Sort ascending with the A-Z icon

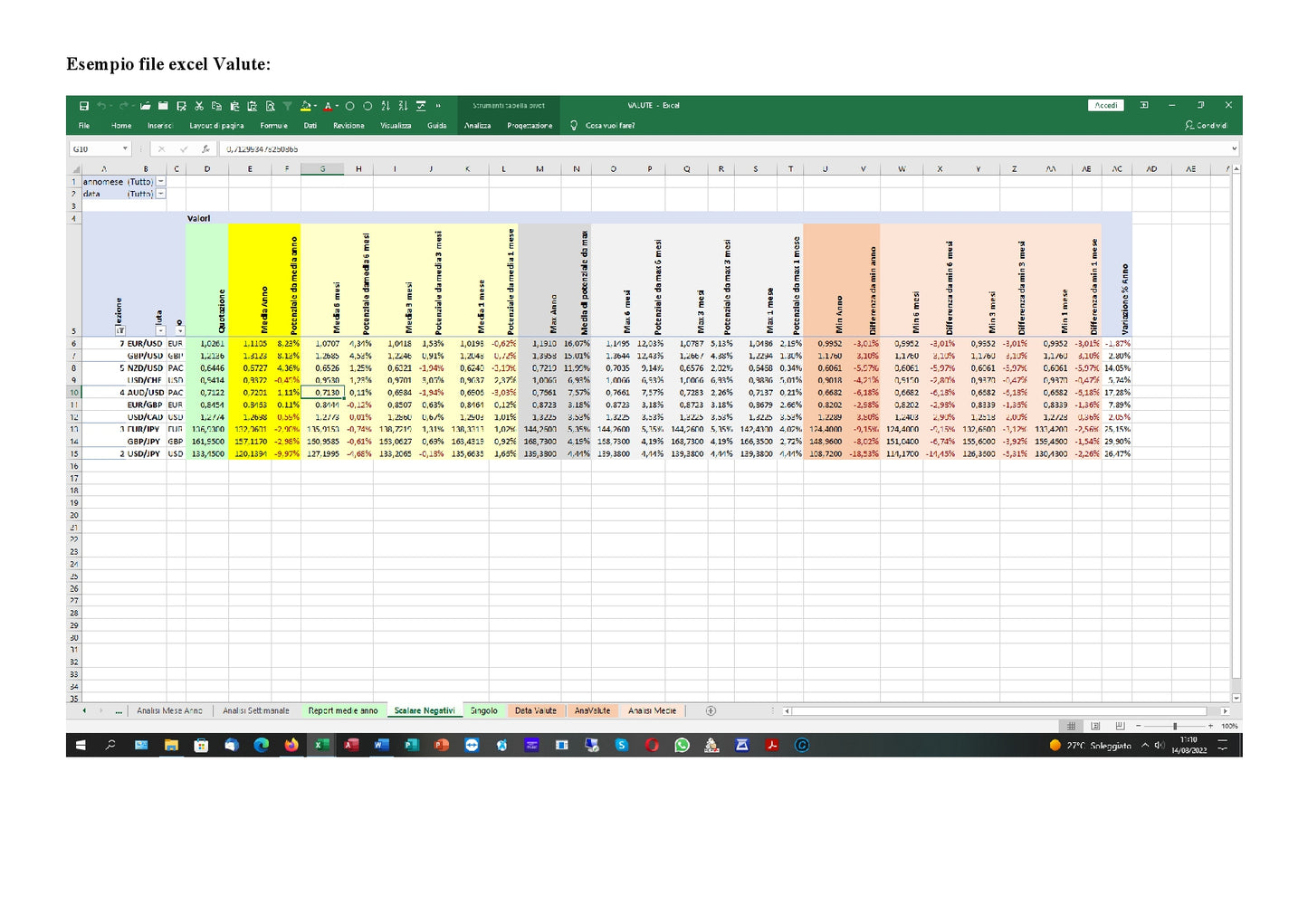point(386,106)
